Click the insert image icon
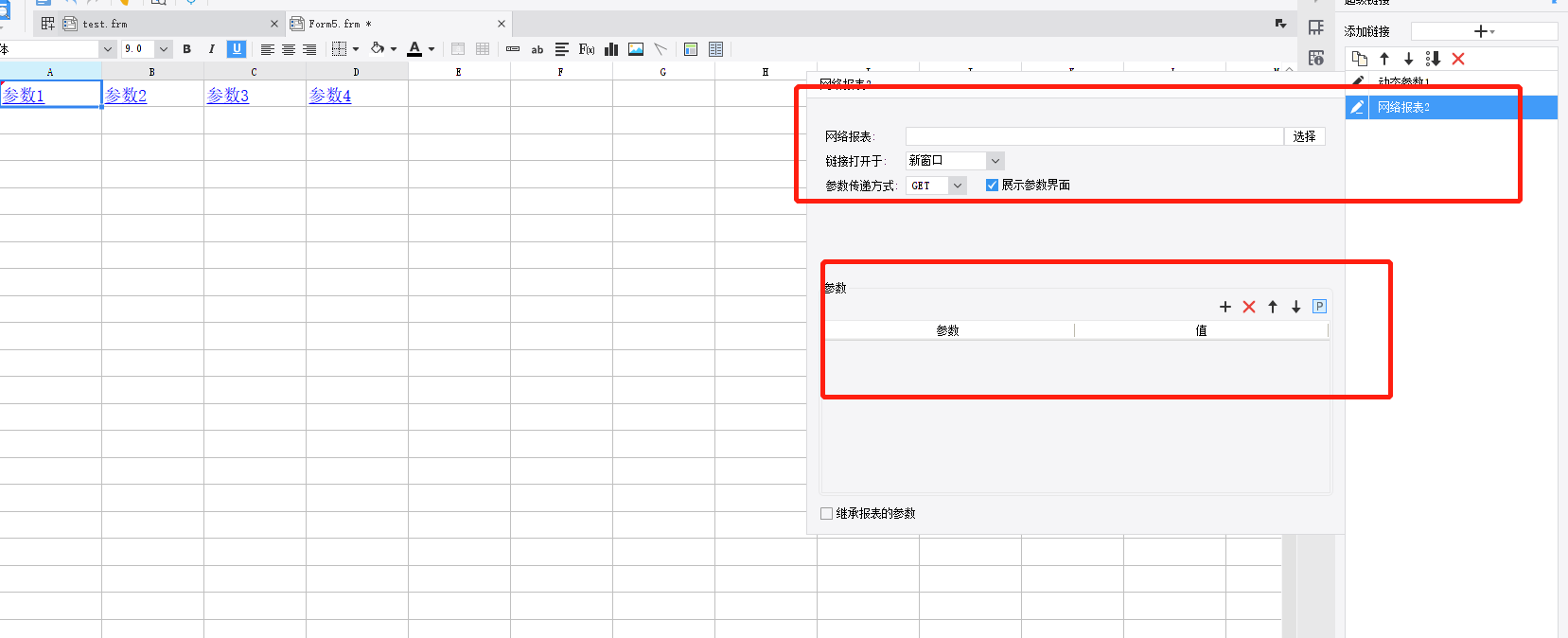The height and width of the screenshot is (638, 1568). click(636, 49)
